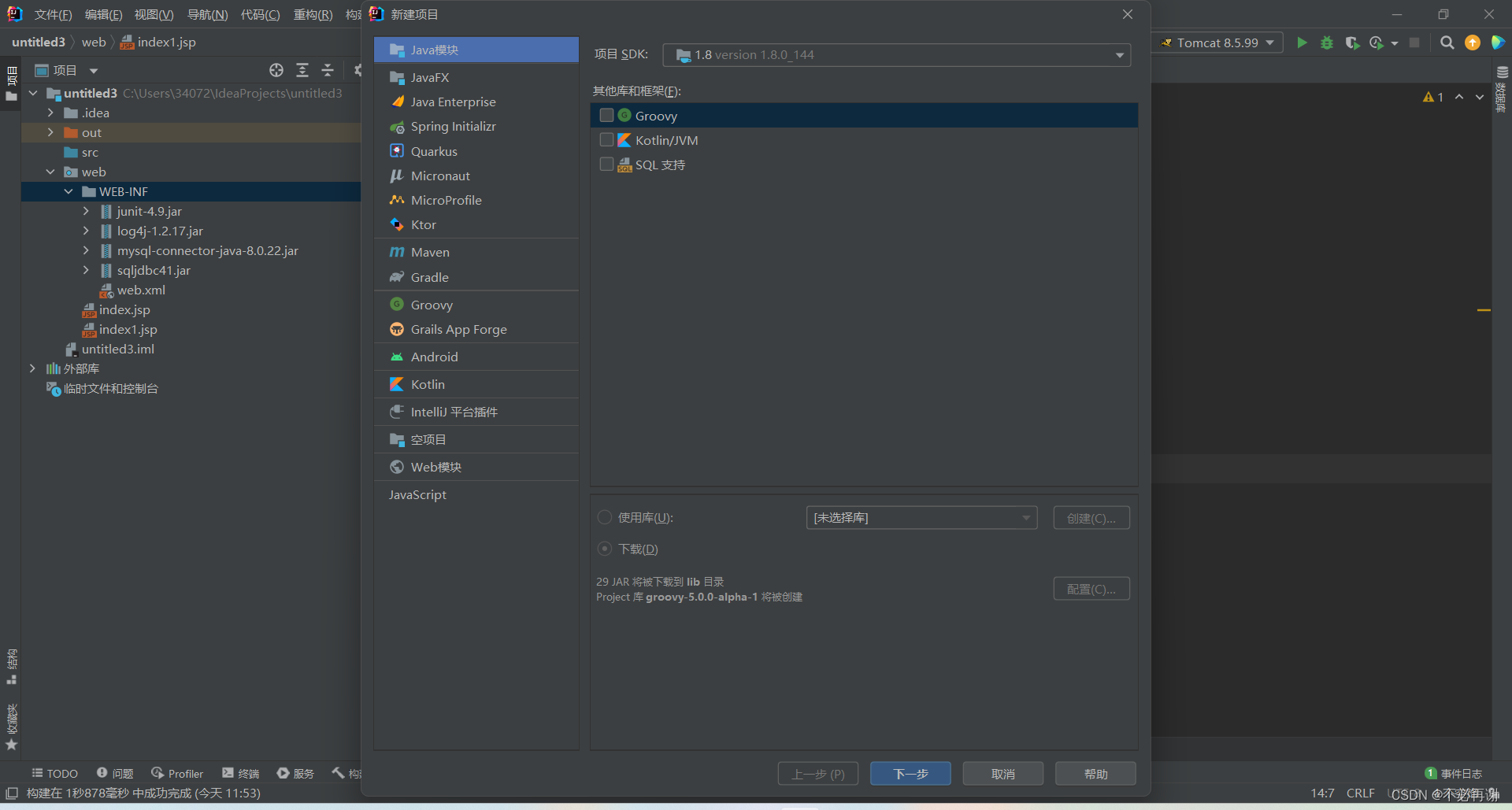Open the TODO tool window

(x=54, y=773)
